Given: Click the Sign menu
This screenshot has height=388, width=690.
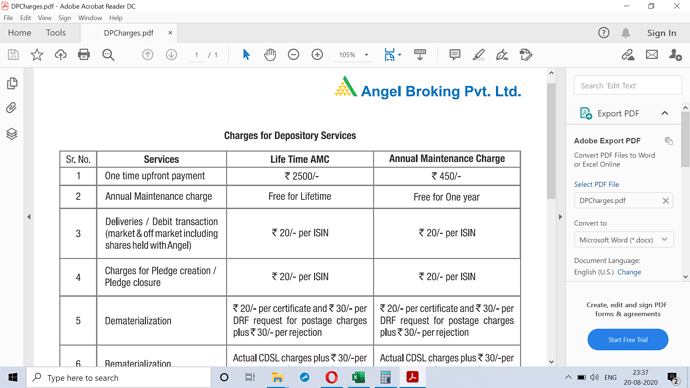Looking at the screenshot, I should pyautogui.click(x=65, y=18).
